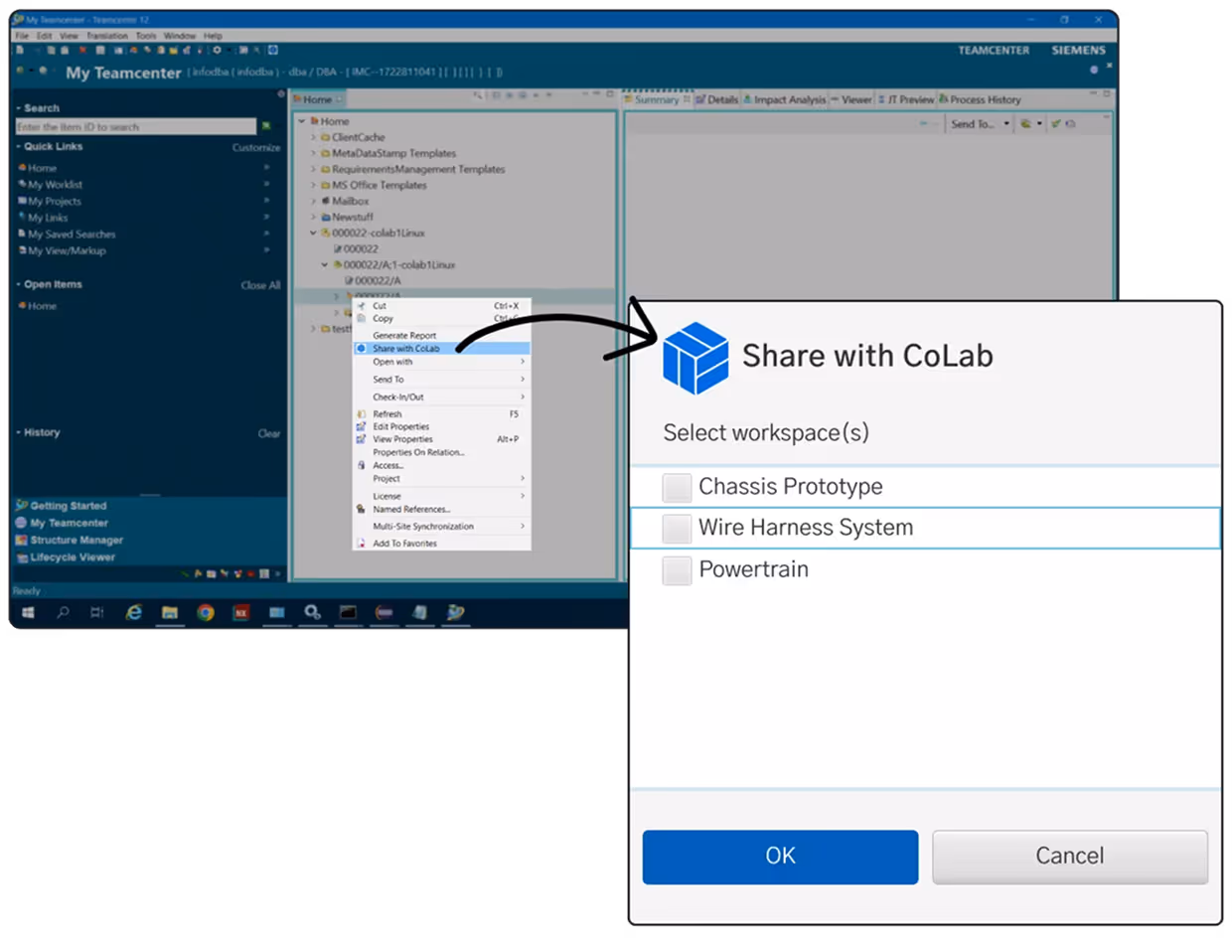This screenshot has width=1232, height=952.
Task: Open My Projects quick link
Action: (55, 202)
